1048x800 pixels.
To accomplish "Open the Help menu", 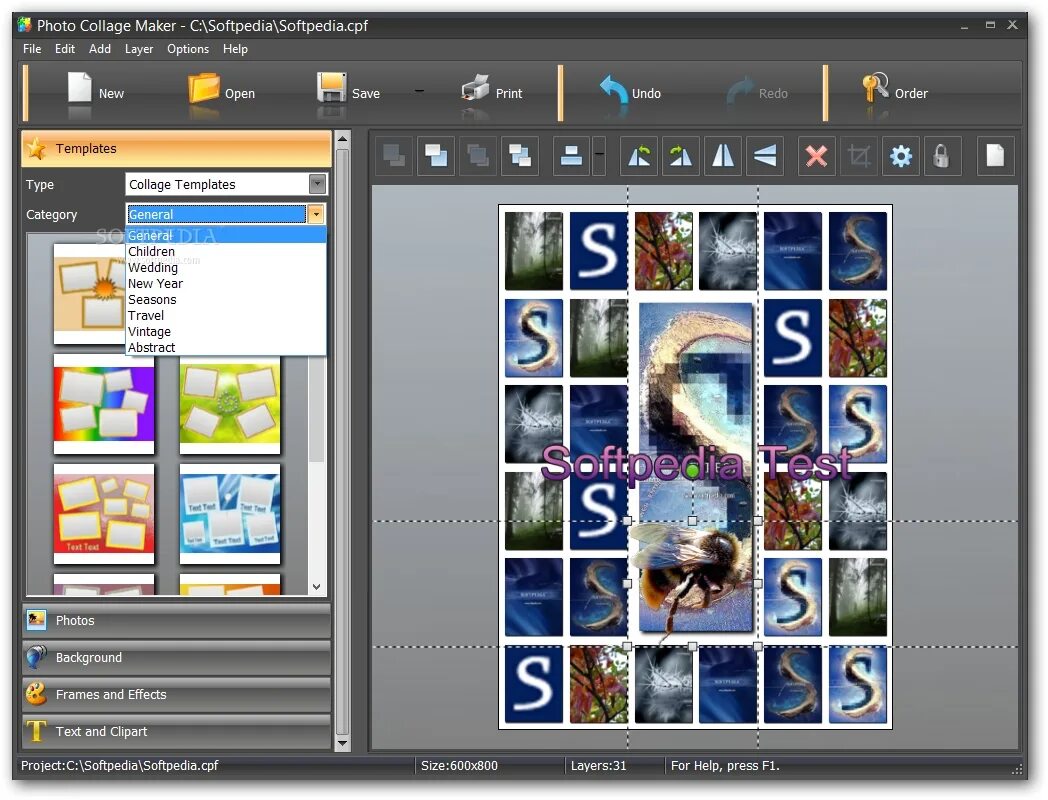I will pos(235,49).
